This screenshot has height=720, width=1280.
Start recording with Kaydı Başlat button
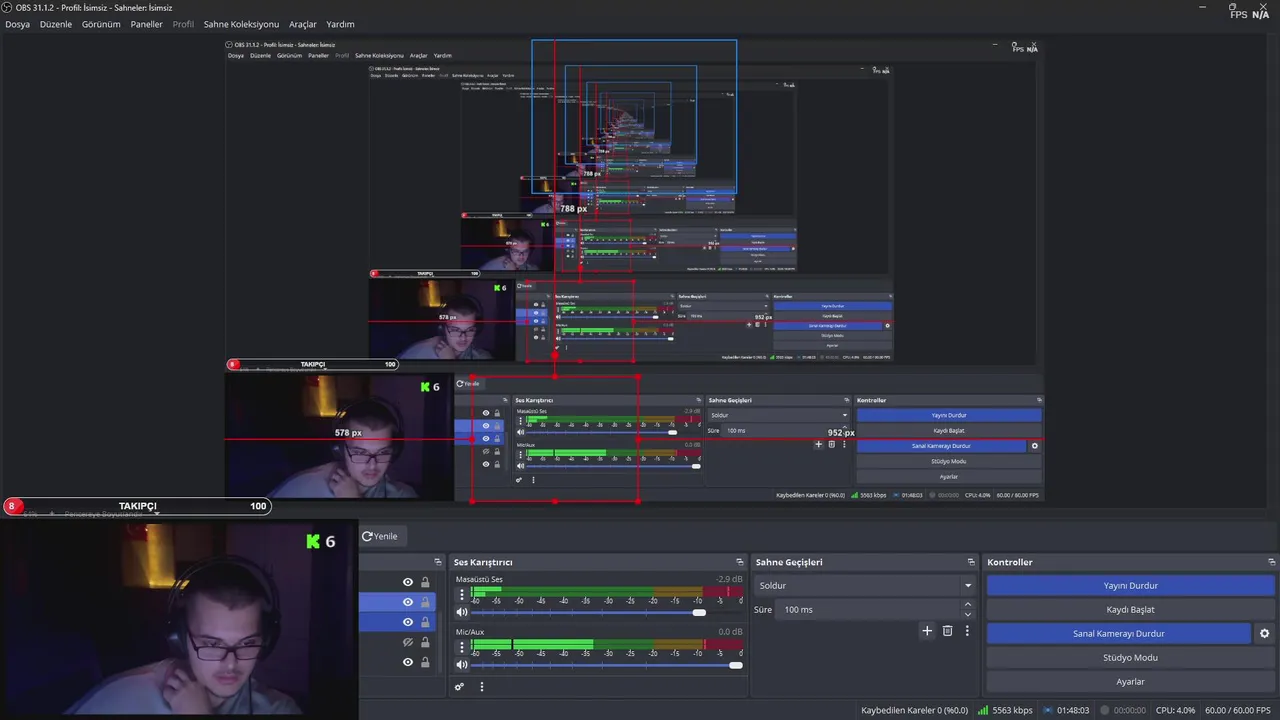pyautogui.click(x=1130, y=609)
